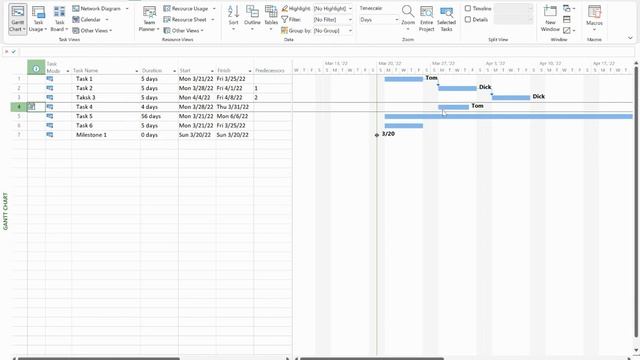Click the formula entry bar field

click(327, 52)
